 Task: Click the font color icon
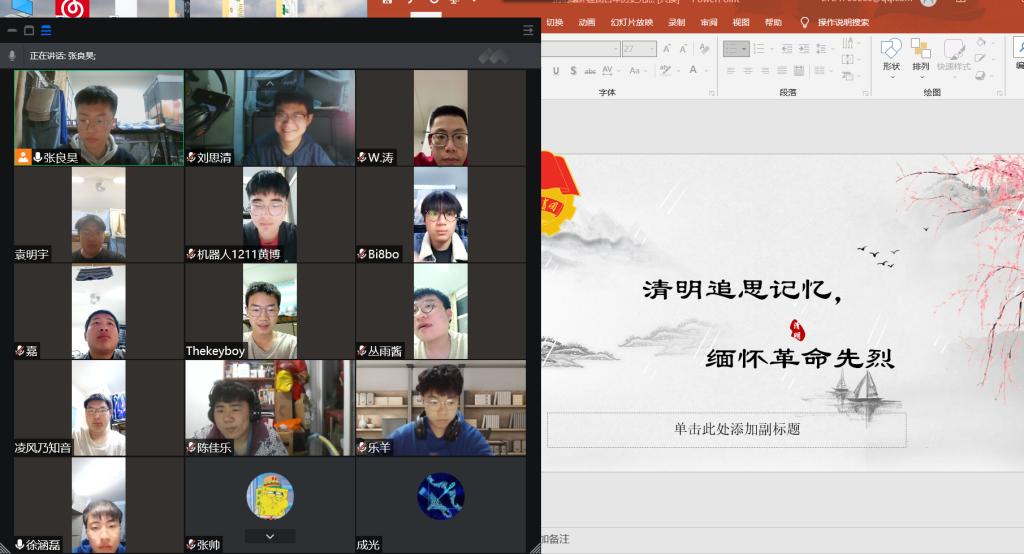[693, 71]
